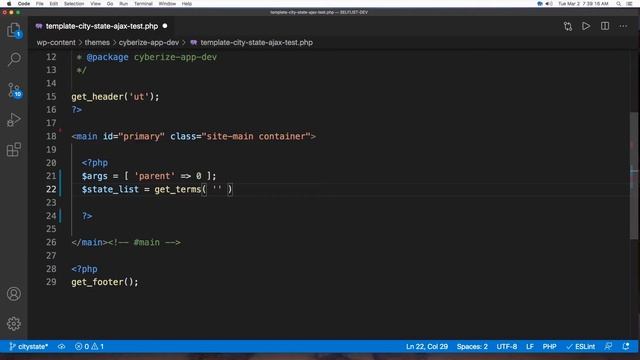Click the ESLint status item
Image resolution: width=640 pixels, height=360 pixels.
point(580,347)
